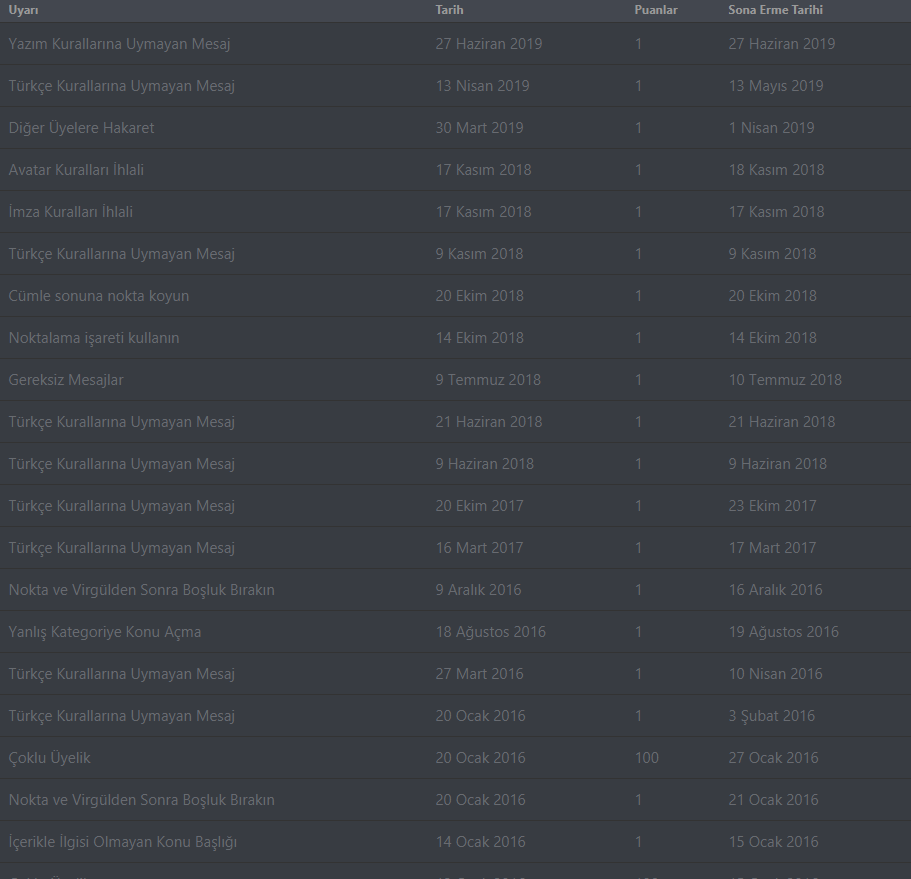Screen dimensions: 911x879
Task: Select Türkçe Kurallarına Uymayan Mesaj dated 16 Mart 2017
Action: click(121, 548)
